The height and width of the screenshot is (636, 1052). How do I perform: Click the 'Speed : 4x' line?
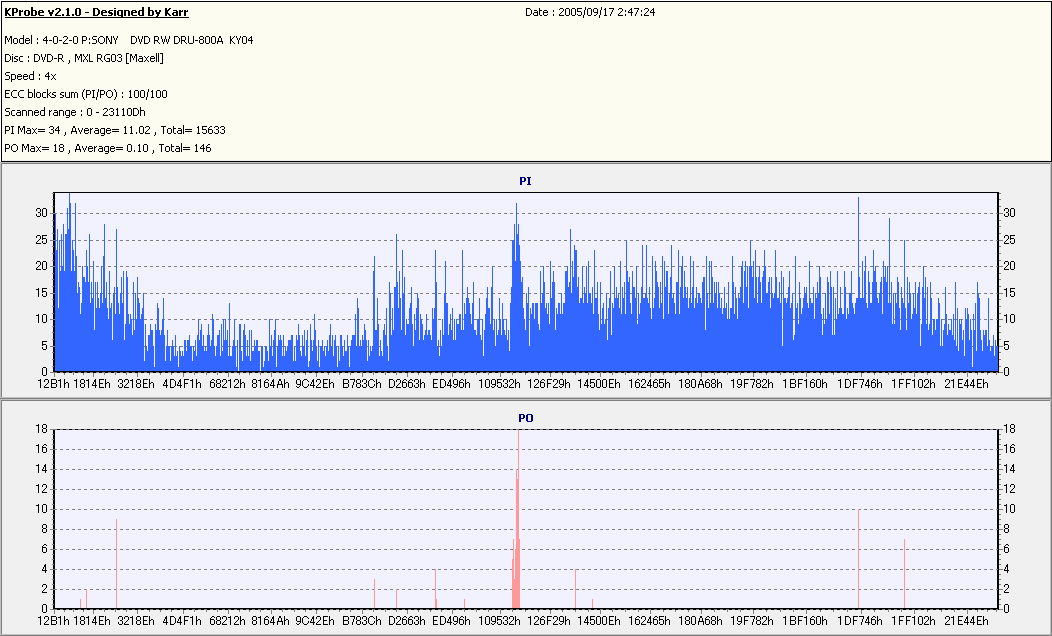coord(30,76)
